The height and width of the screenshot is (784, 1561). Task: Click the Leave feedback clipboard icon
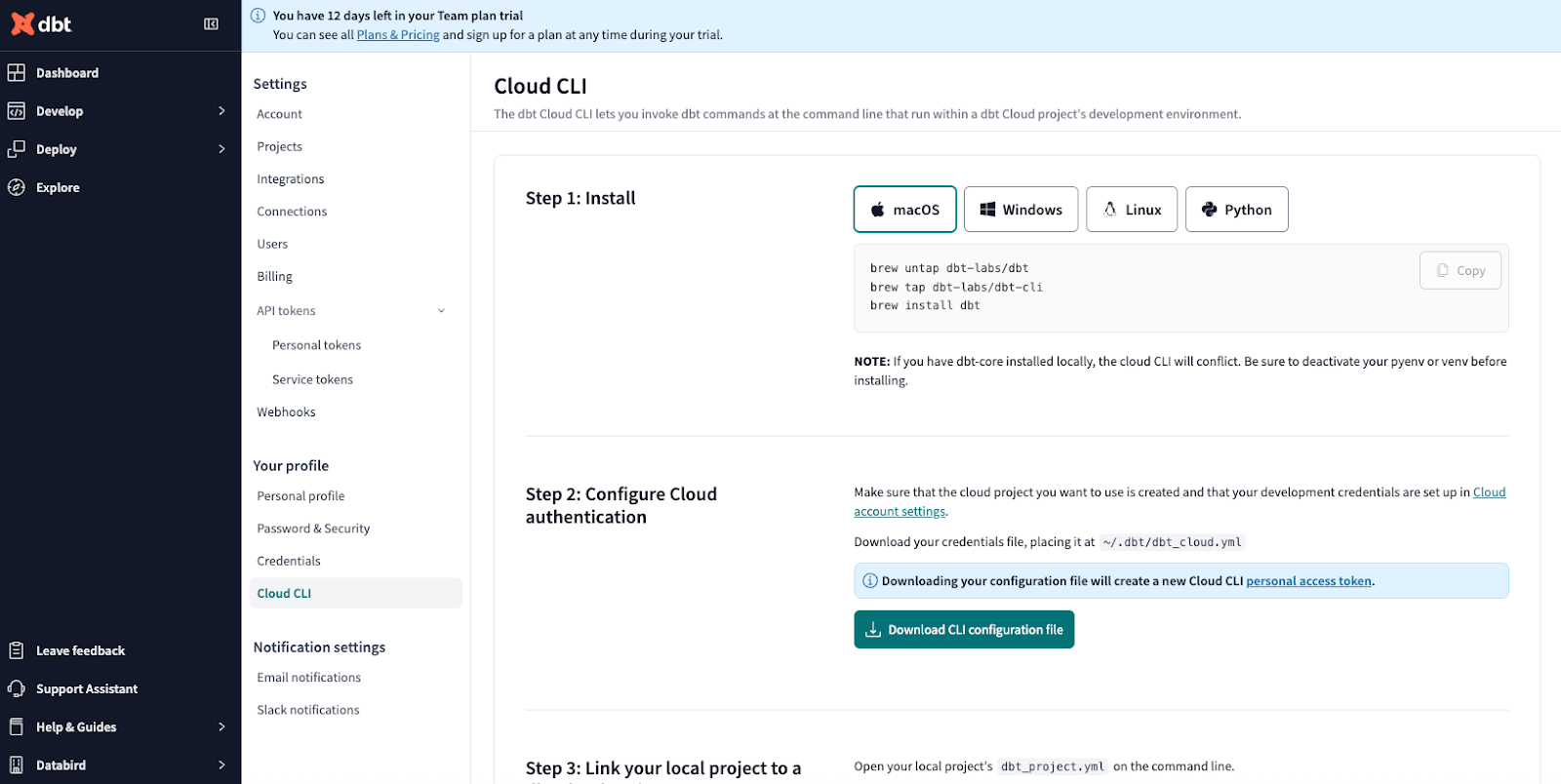(17, 650)
